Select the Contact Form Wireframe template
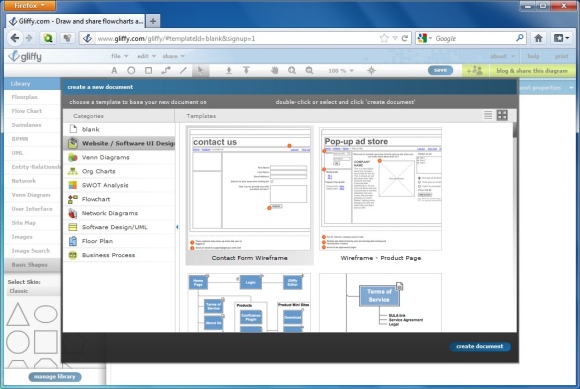The height and width of the screenshot is (389, 580). (250, 195)
